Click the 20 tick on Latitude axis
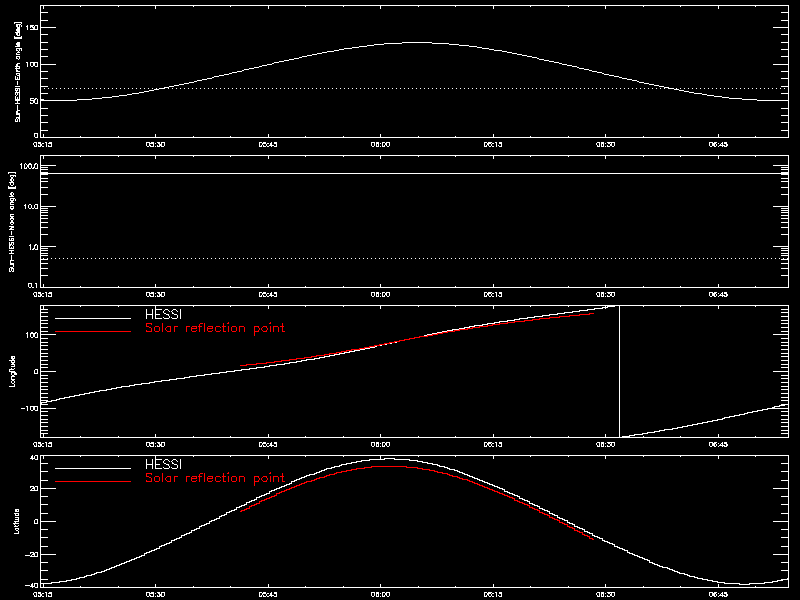The image size is (800, 600). [35, 489]
